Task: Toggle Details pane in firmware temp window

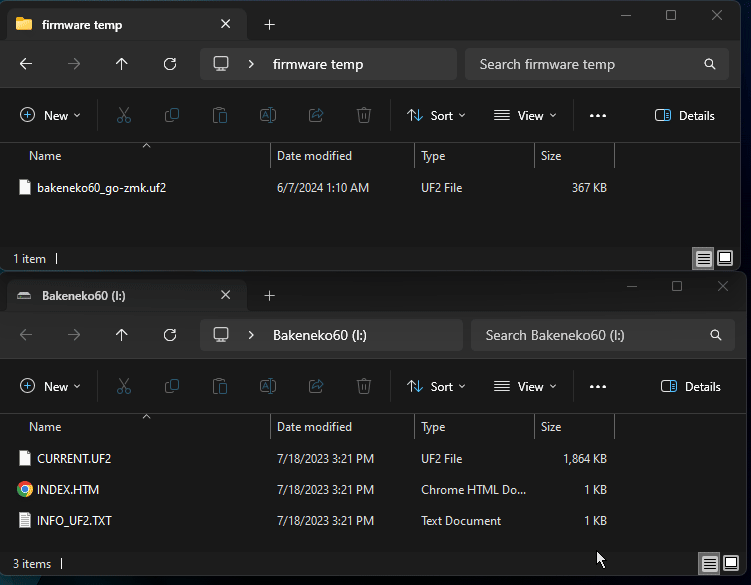Action: (685, 115)
